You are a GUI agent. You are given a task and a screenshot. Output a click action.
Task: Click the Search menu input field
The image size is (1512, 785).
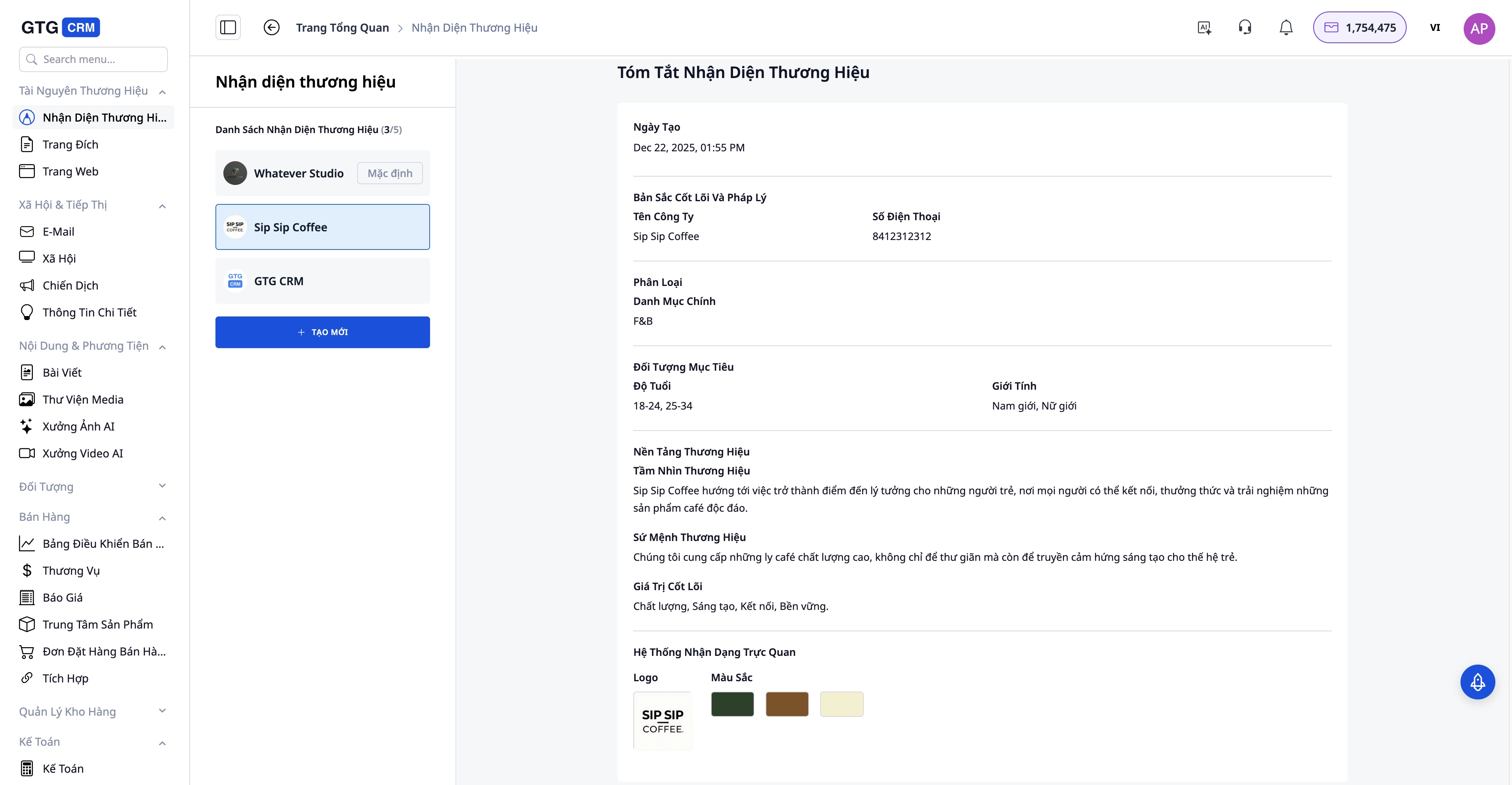click(94, 59)
